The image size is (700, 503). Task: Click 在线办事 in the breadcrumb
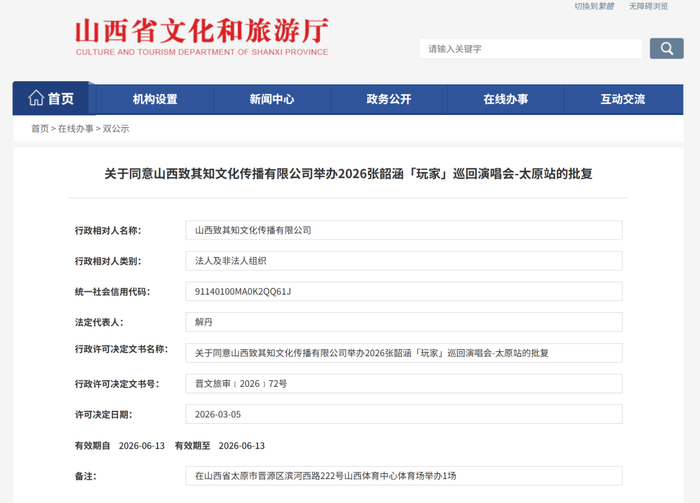pyautogui.click(x=75, y=129)
